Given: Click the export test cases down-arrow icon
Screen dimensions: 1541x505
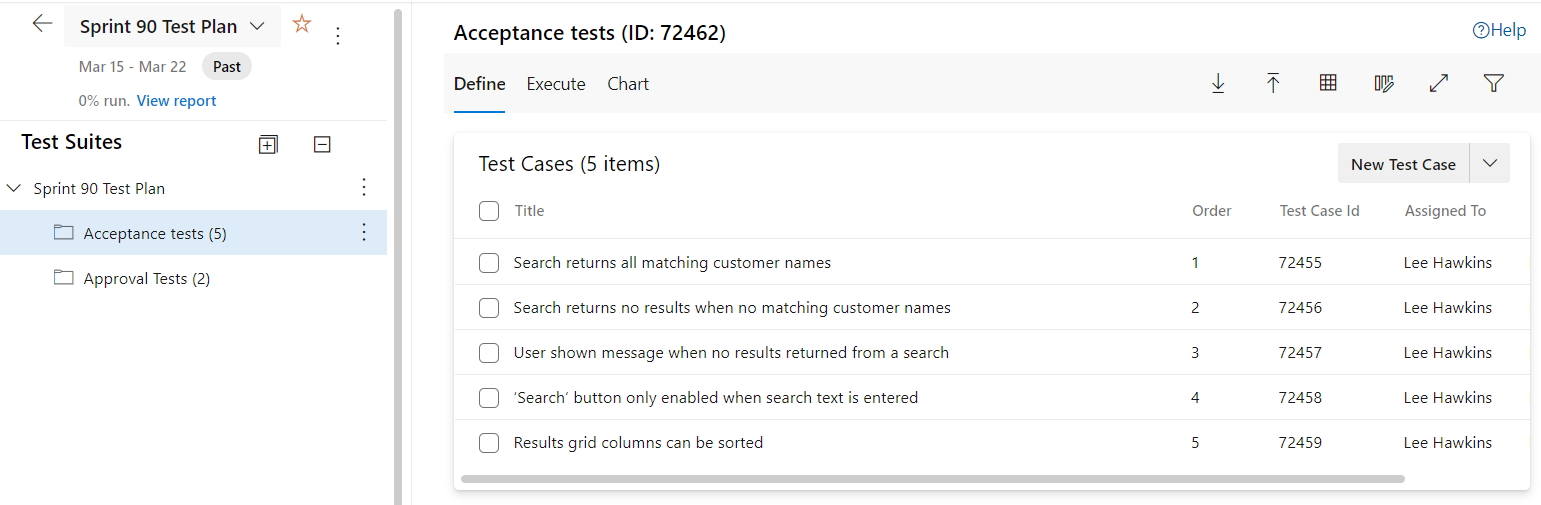Looking at the screenshot, I should [x=1218, y=84].
